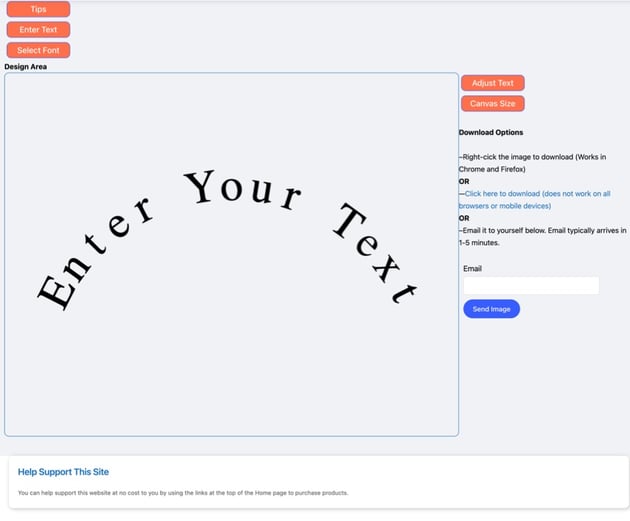This screenshot has height=521, width=630.
Task: Click the 'Help Support This Site' heading
Action: pos(63,471)
